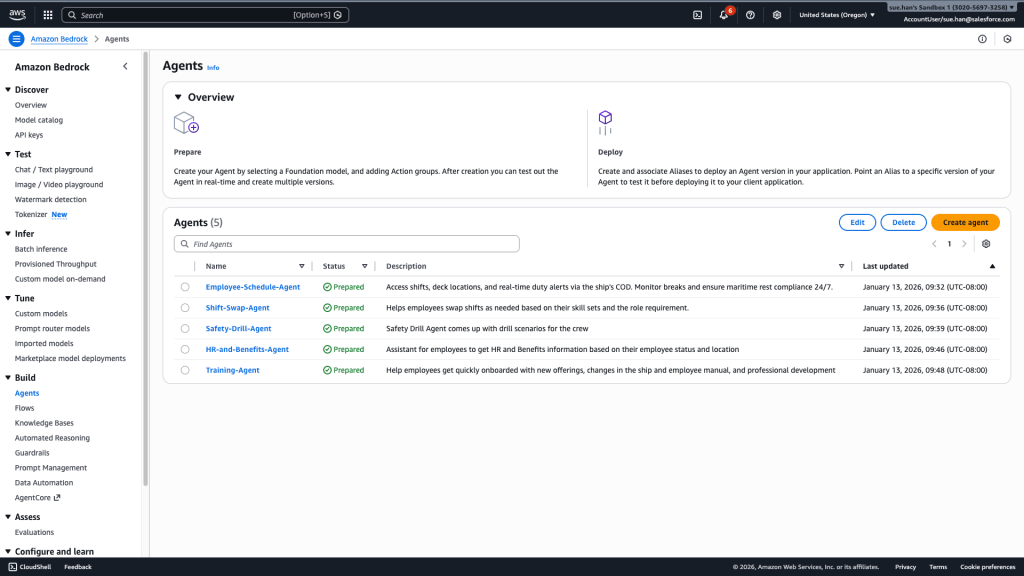
Task: Open the AWS services grid menu
Action: pos(48,15)
